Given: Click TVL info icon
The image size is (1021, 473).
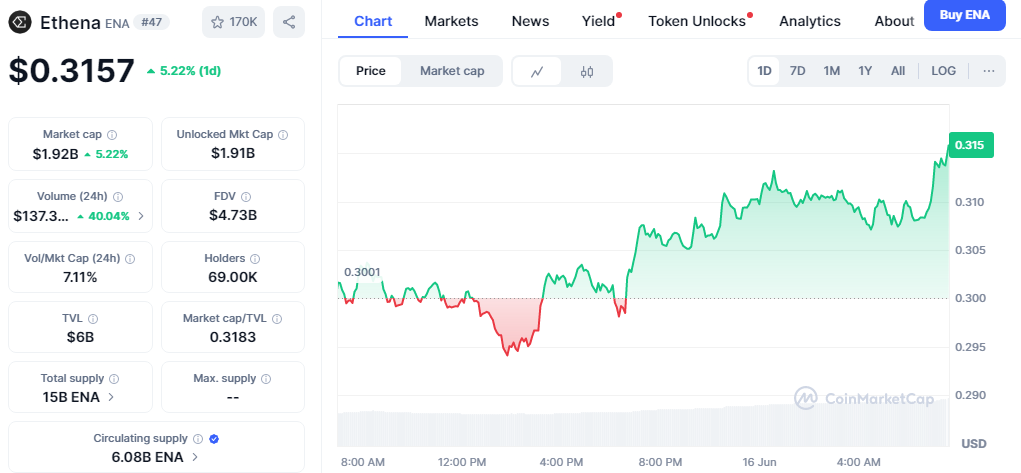Looking at the screenshot, I should click(93, 319).
